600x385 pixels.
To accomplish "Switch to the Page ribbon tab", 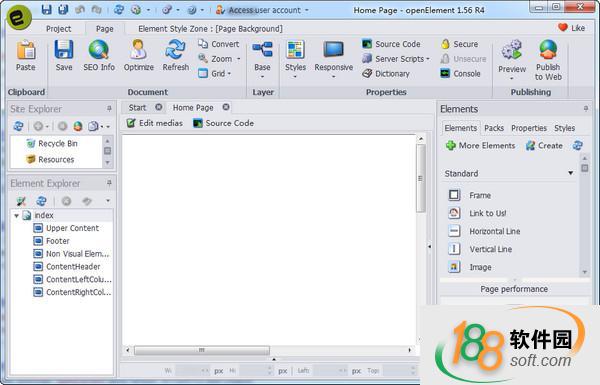I will pos(104,29).
